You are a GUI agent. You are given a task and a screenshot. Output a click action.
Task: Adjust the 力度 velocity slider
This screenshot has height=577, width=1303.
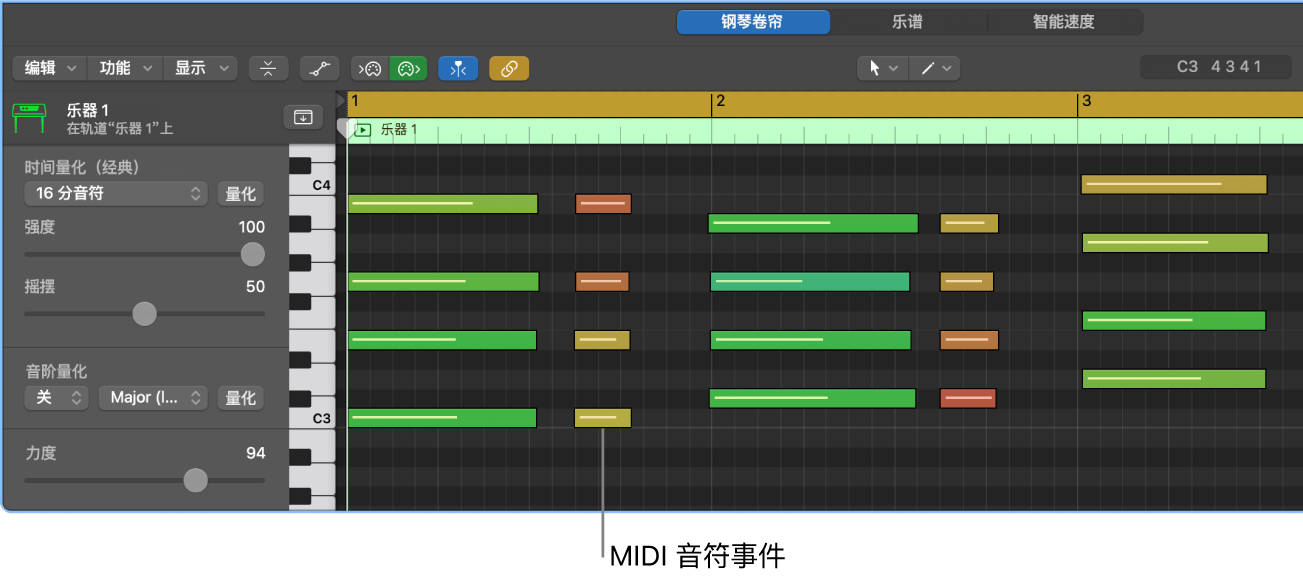[195, 481]
